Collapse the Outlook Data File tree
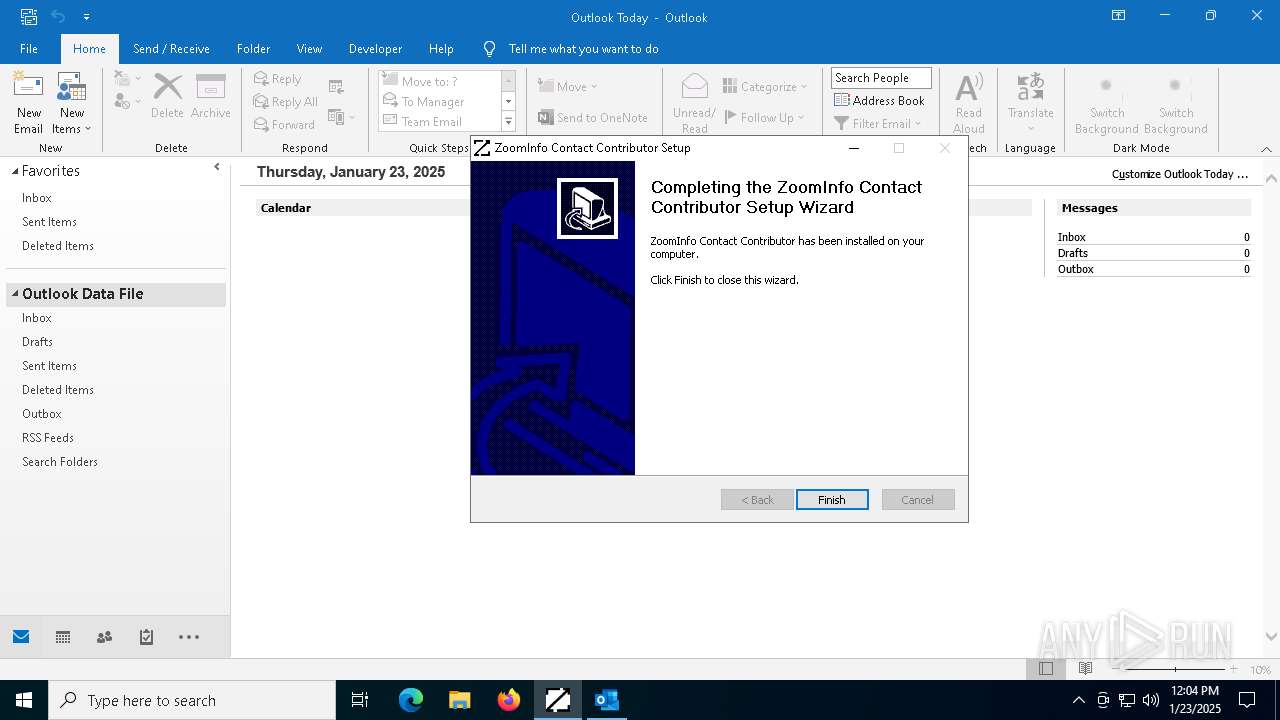Viewport: 1280px width, 720px height. (x=15, y=294)
